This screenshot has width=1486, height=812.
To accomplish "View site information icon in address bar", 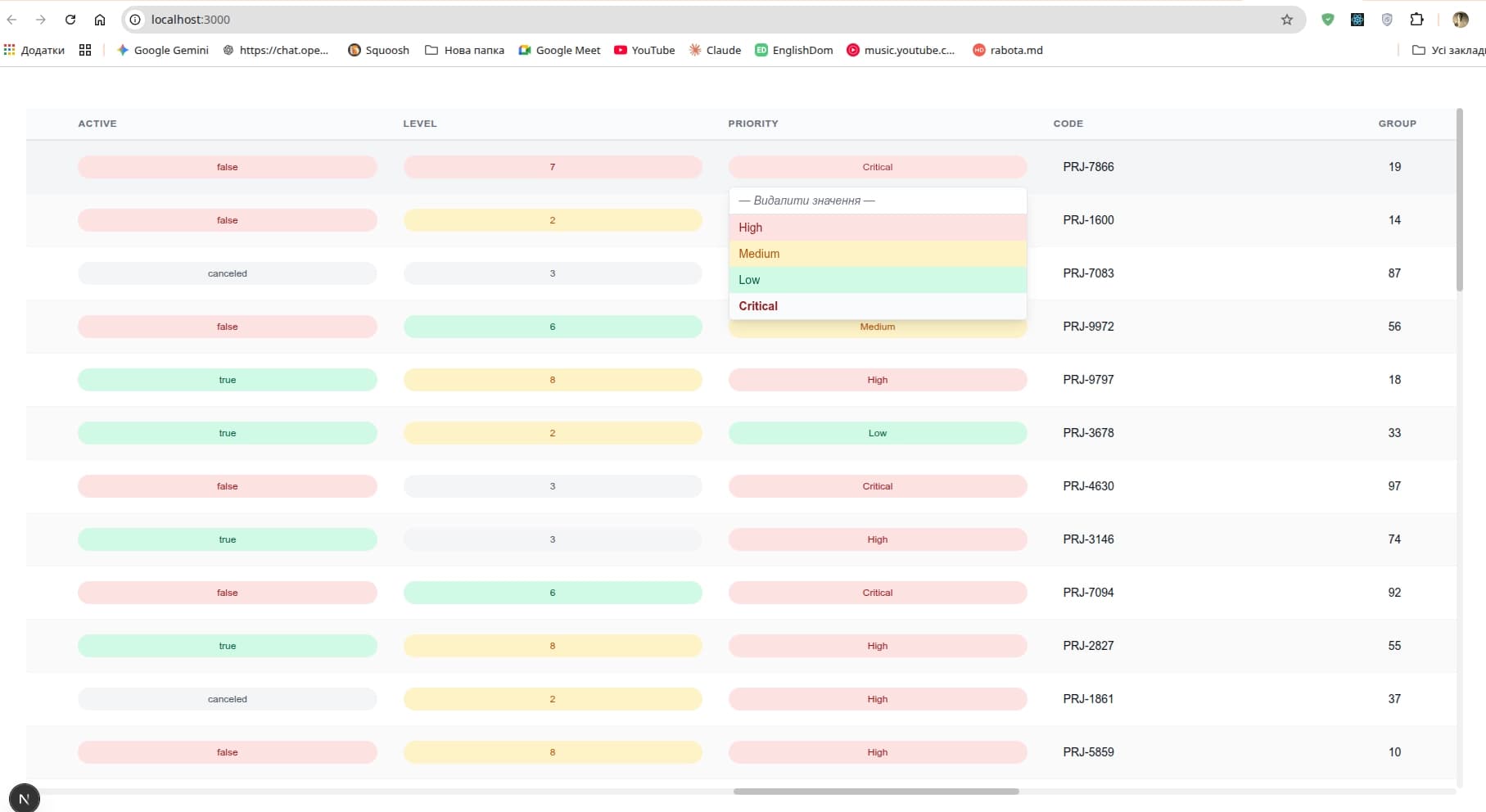I will coord(136,20).
